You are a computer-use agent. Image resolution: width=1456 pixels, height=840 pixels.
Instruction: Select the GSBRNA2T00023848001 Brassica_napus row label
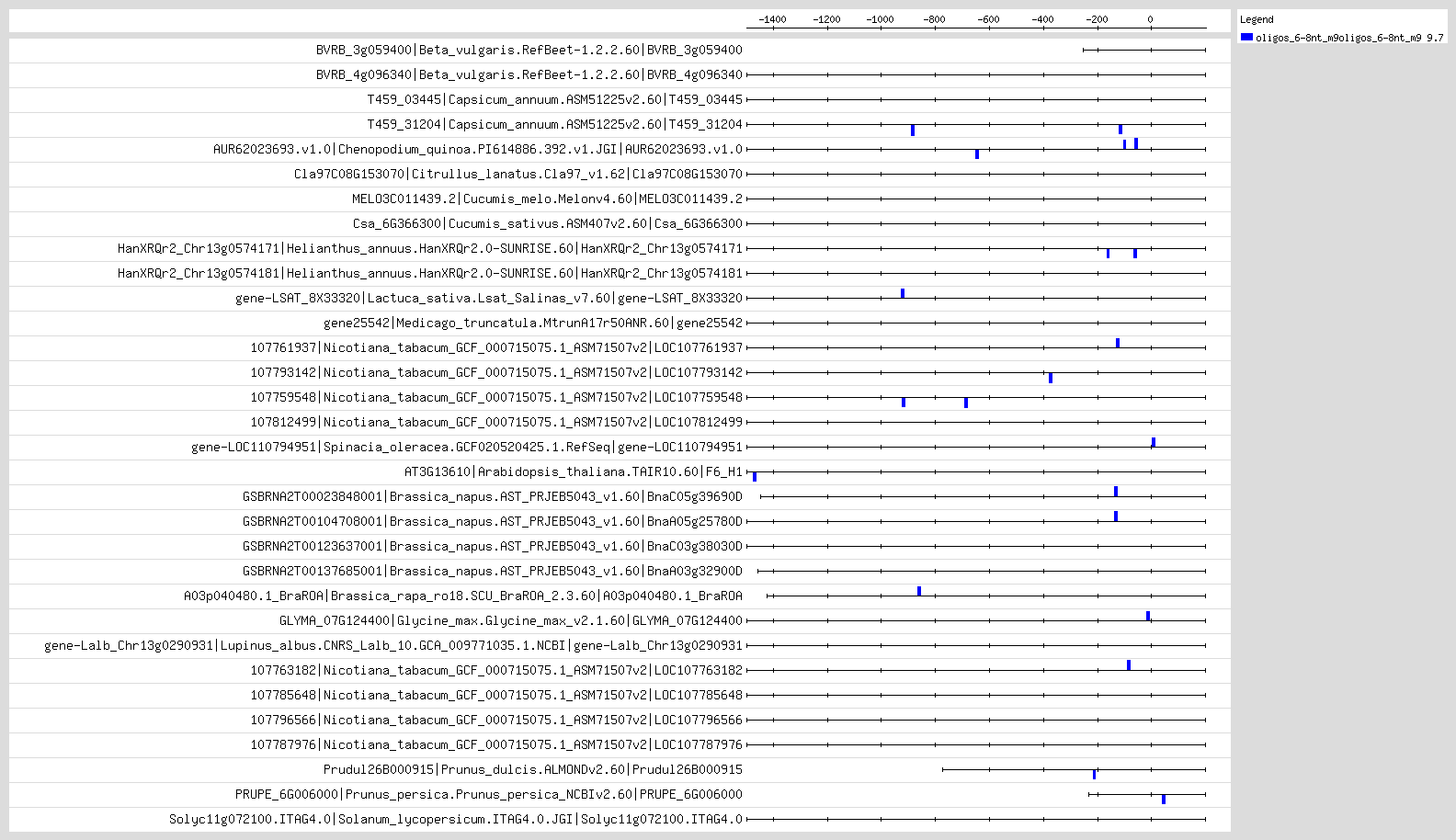pos(493,496)
